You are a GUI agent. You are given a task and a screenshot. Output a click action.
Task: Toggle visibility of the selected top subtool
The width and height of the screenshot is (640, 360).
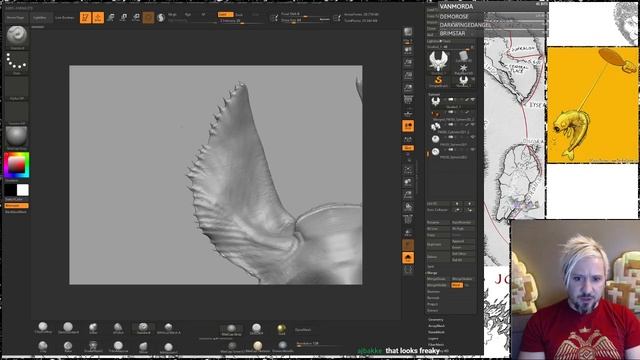(473, 100)
